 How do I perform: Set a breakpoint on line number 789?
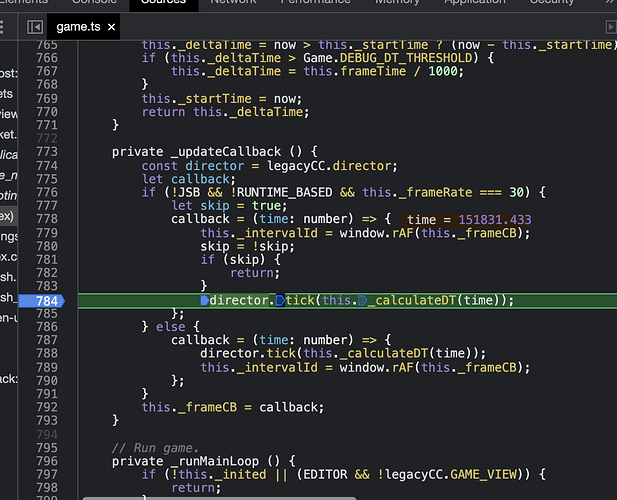point(47,367)
